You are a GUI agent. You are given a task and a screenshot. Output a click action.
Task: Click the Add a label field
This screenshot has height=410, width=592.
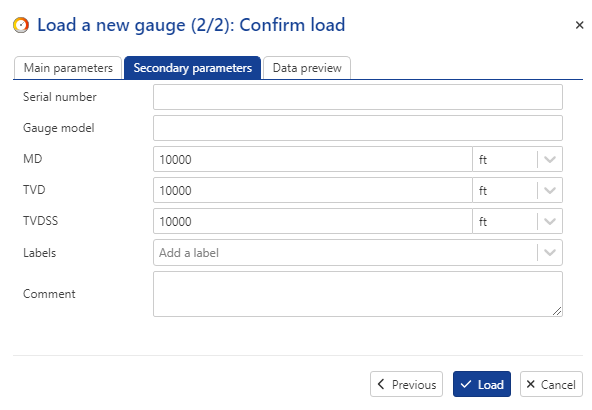pyautogui.click(x=345, y=253)
